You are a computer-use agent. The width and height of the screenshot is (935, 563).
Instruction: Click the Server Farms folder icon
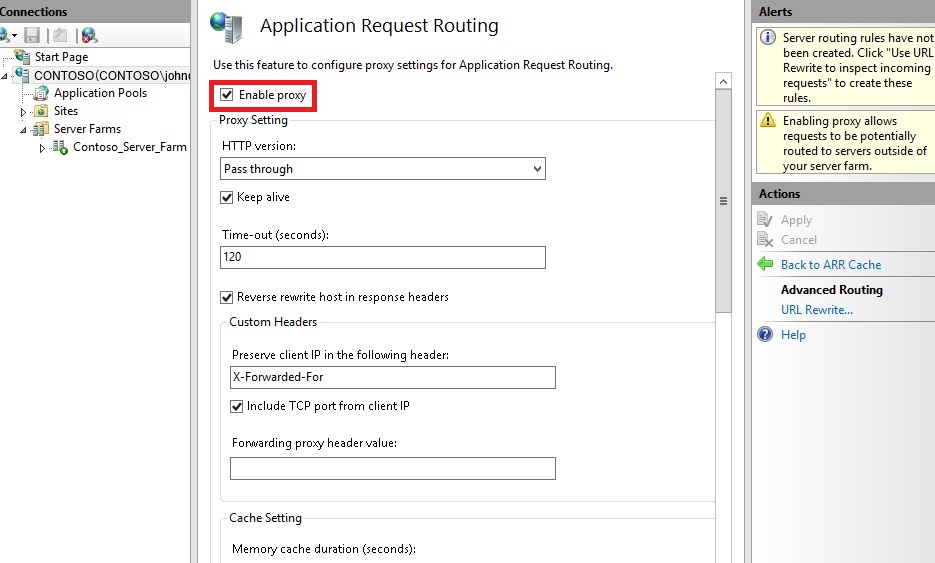pyautogui.click(x=41, y=129)
